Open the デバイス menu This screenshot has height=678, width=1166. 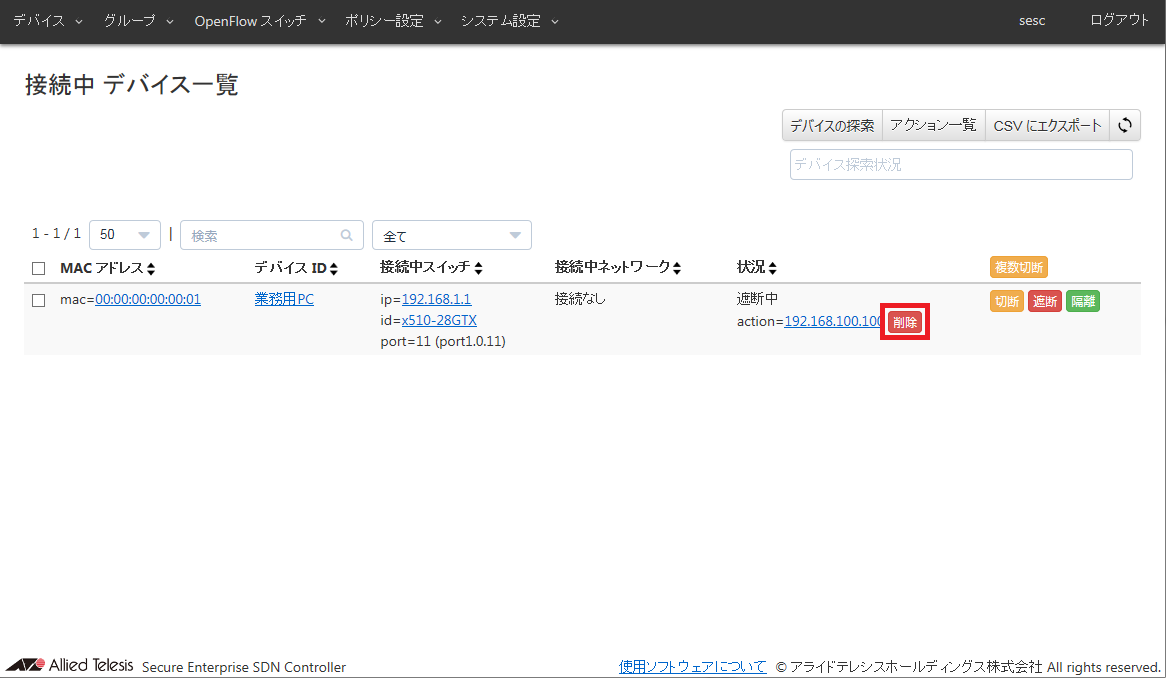click(48, 21)
